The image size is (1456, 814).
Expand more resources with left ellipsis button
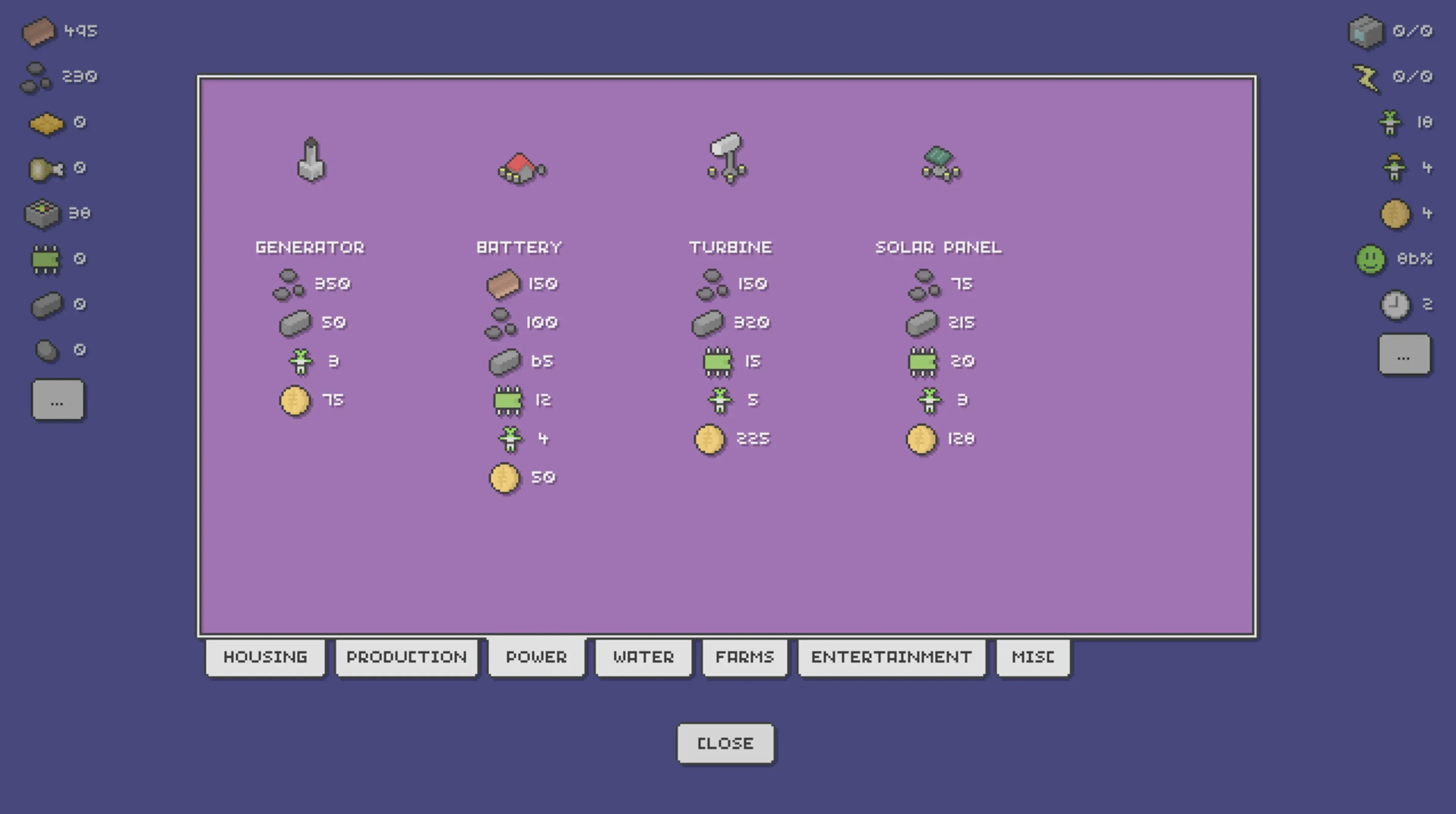pos(58,399)
